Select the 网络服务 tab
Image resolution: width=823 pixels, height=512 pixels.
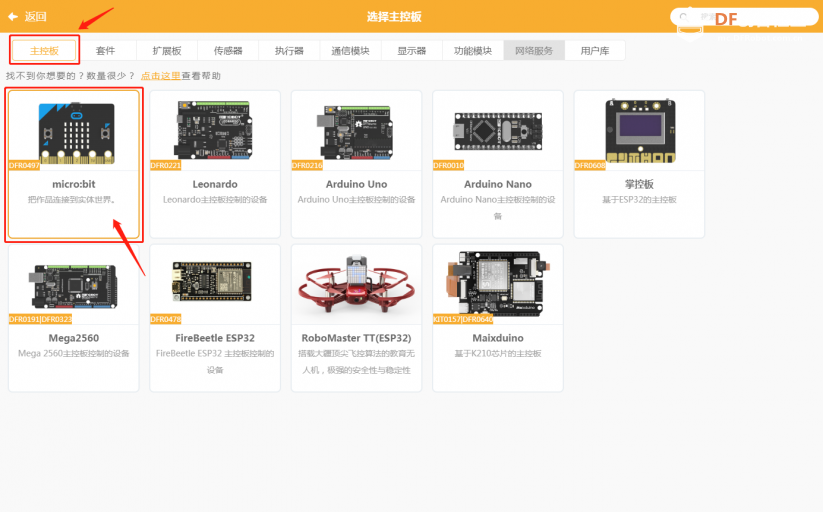click(534, 51)
